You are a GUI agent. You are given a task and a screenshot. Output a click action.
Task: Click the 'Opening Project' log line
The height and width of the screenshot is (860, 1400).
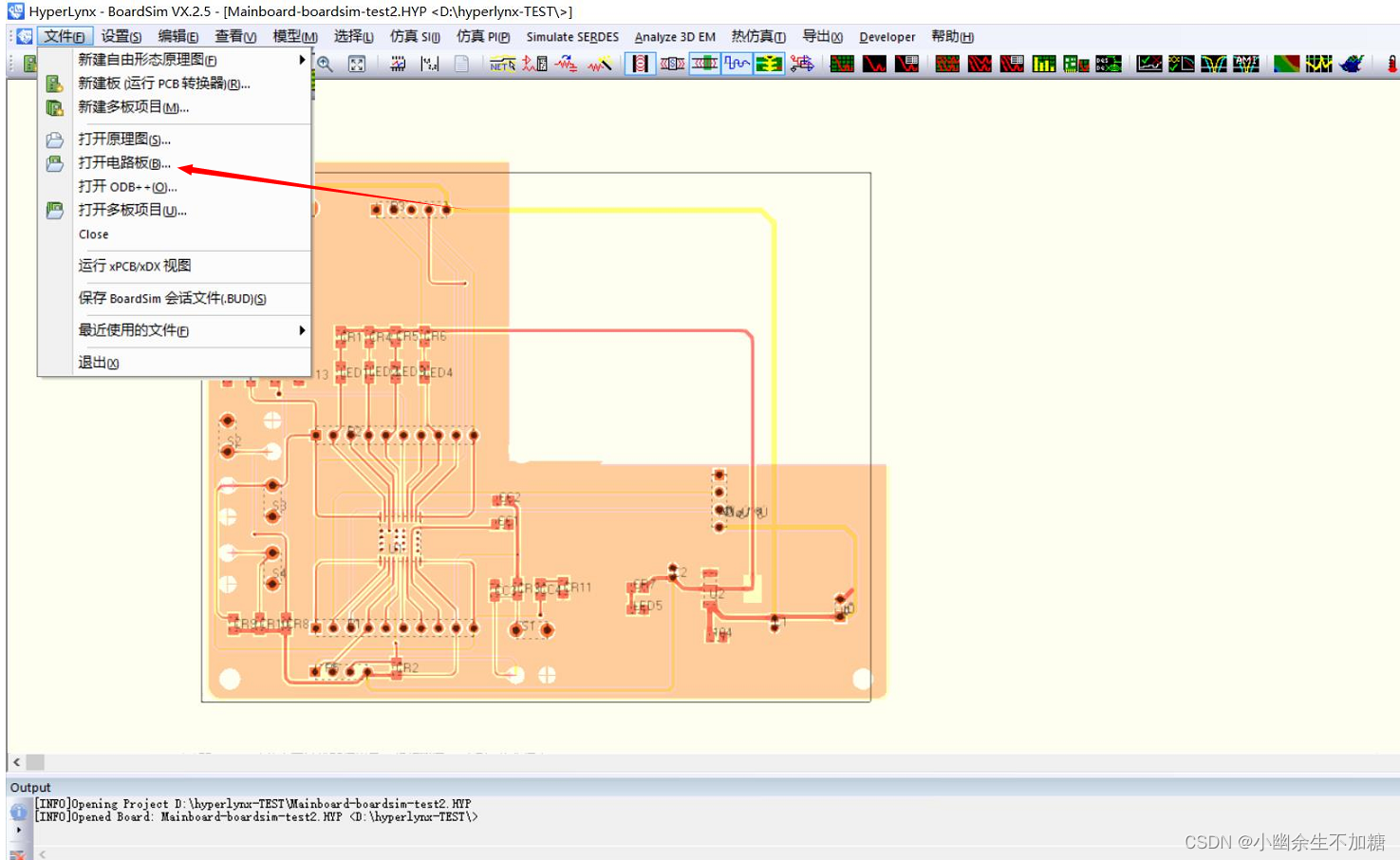[x=252, y=804]
